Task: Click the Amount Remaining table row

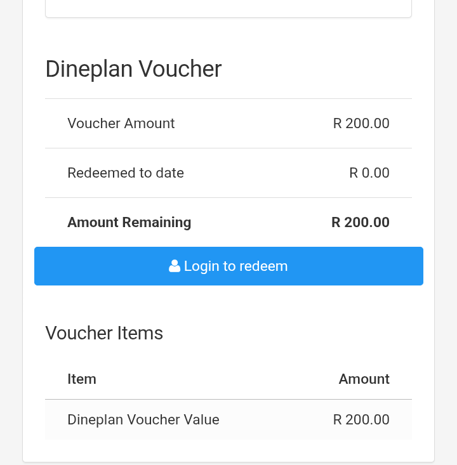Action: click(x=229, y=222)
